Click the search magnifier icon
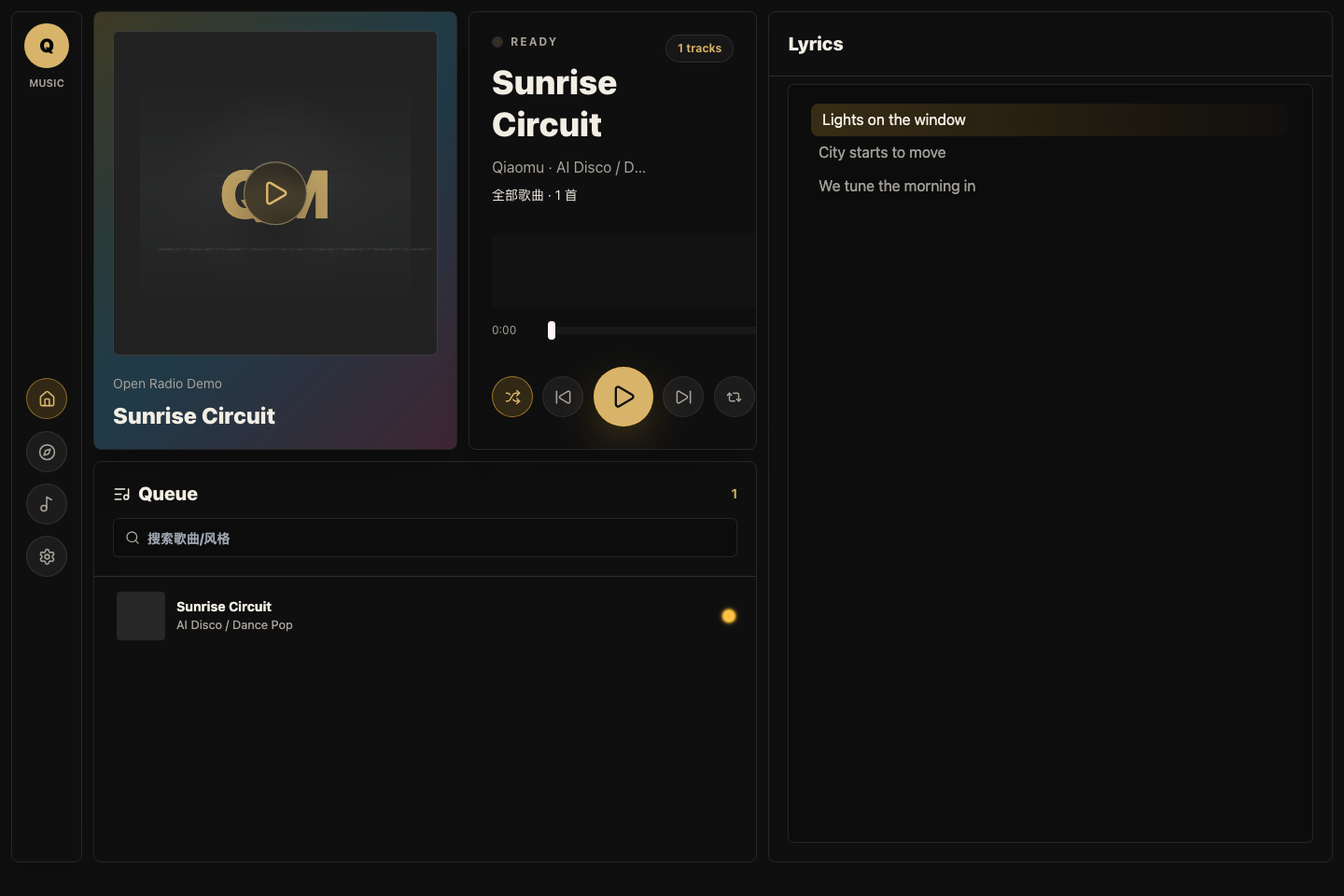The image size is (1344, 896). (133, 538)
